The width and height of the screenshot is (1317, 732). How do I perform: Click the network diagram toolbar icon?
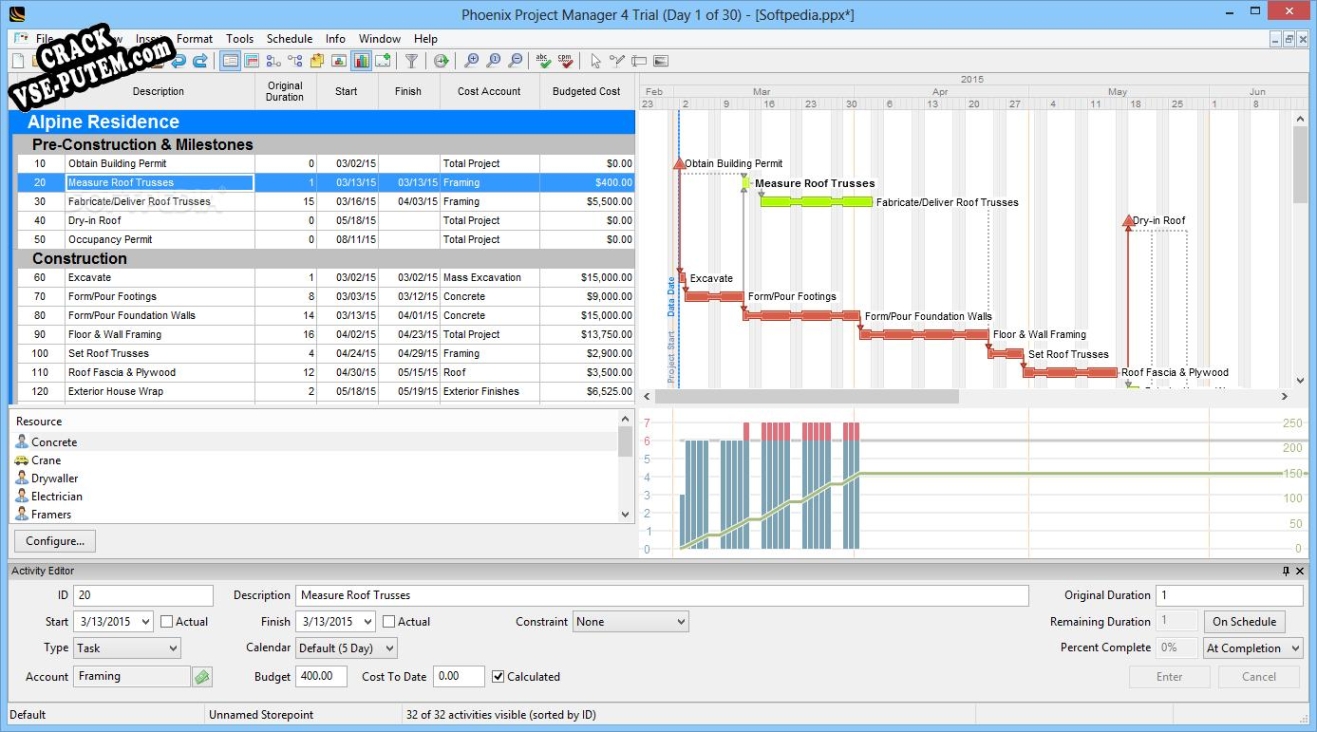click(273, 61)
